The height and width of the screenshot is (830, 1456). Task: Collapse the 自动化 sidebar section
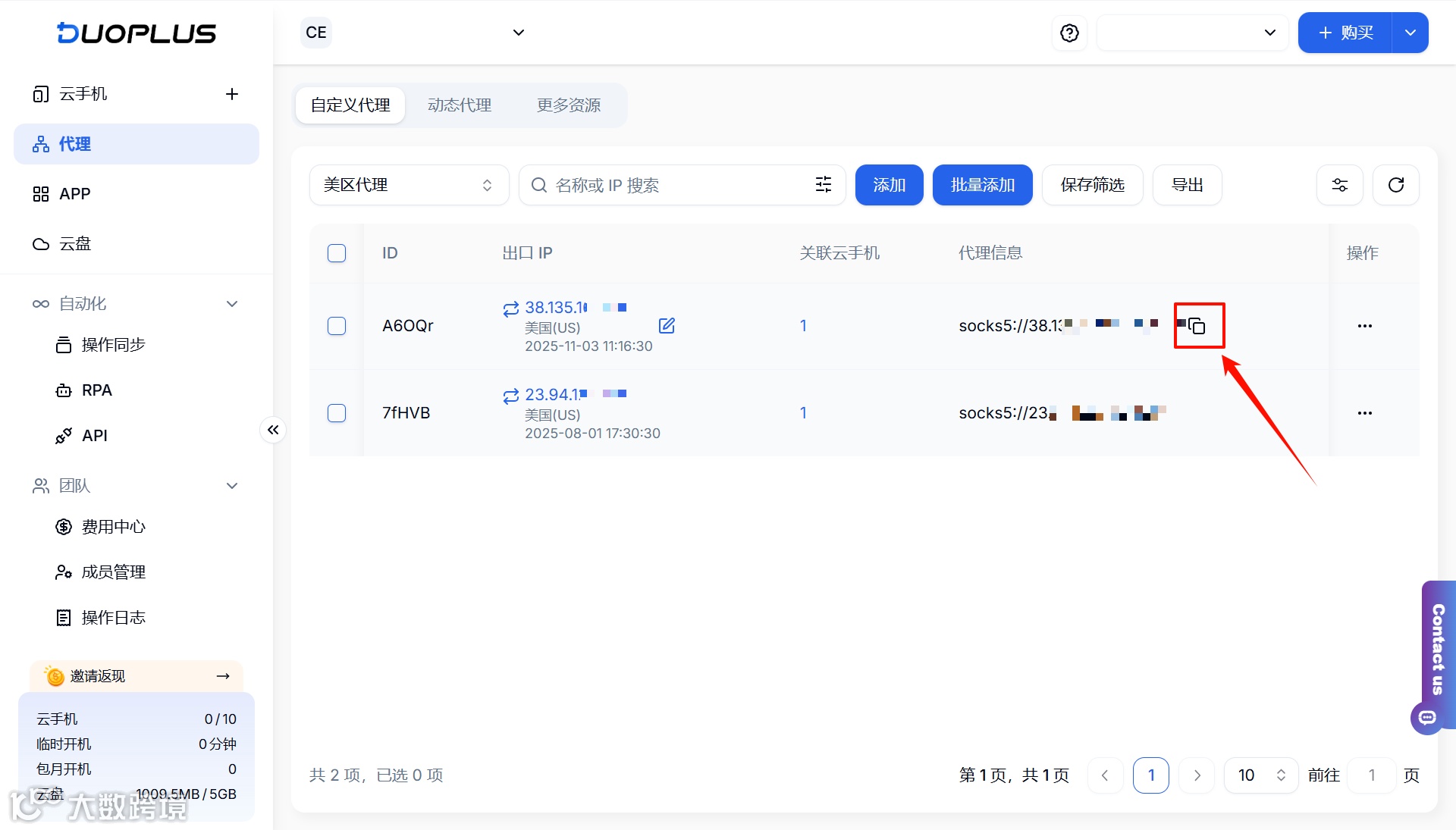point(232,304)
